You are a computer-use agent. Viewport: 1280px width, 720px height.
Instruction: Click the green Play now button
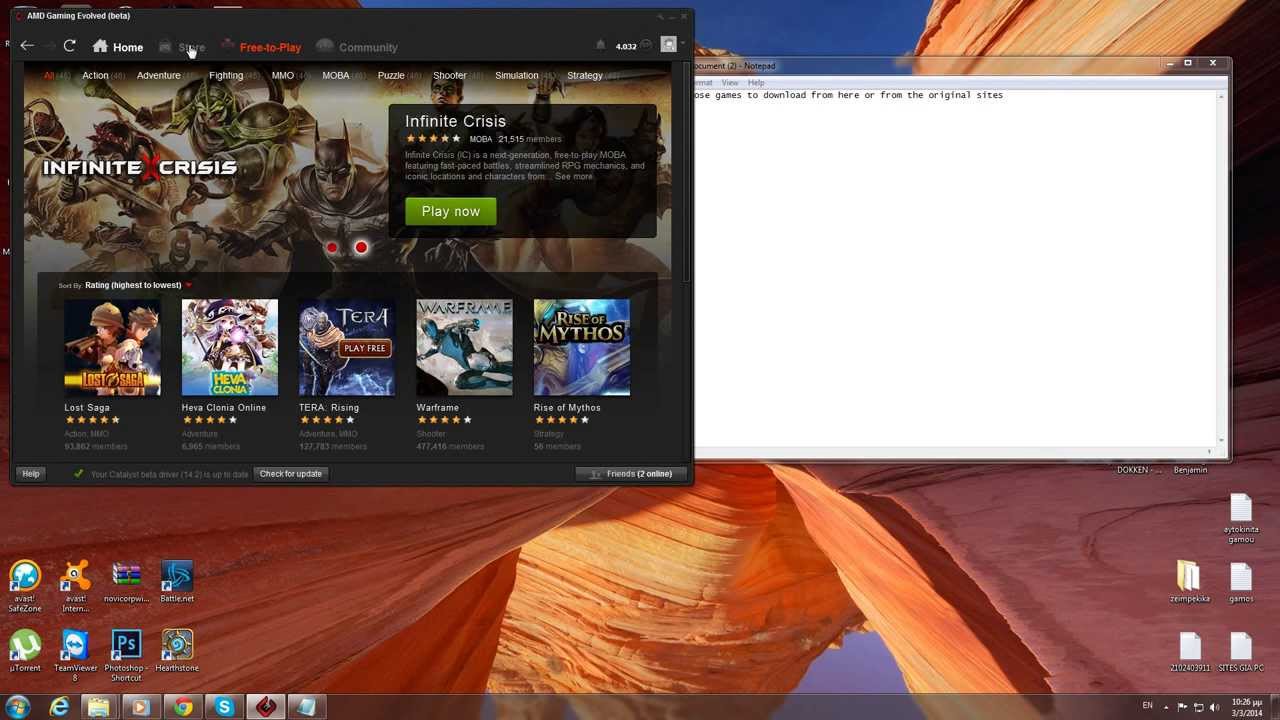[x=451, y=211]
